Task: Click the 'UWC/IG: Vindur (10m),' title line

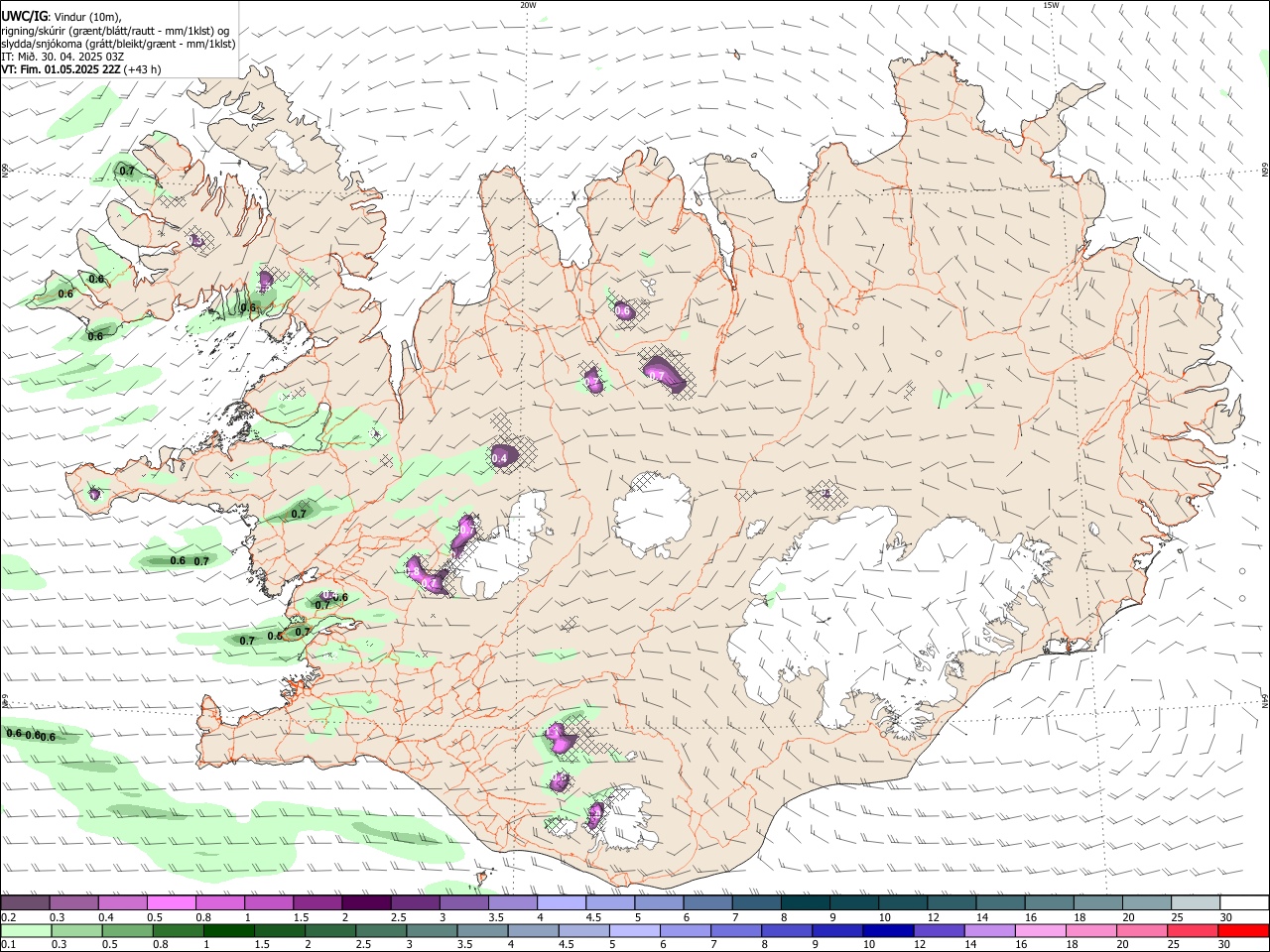Action: tap(62, 17)
